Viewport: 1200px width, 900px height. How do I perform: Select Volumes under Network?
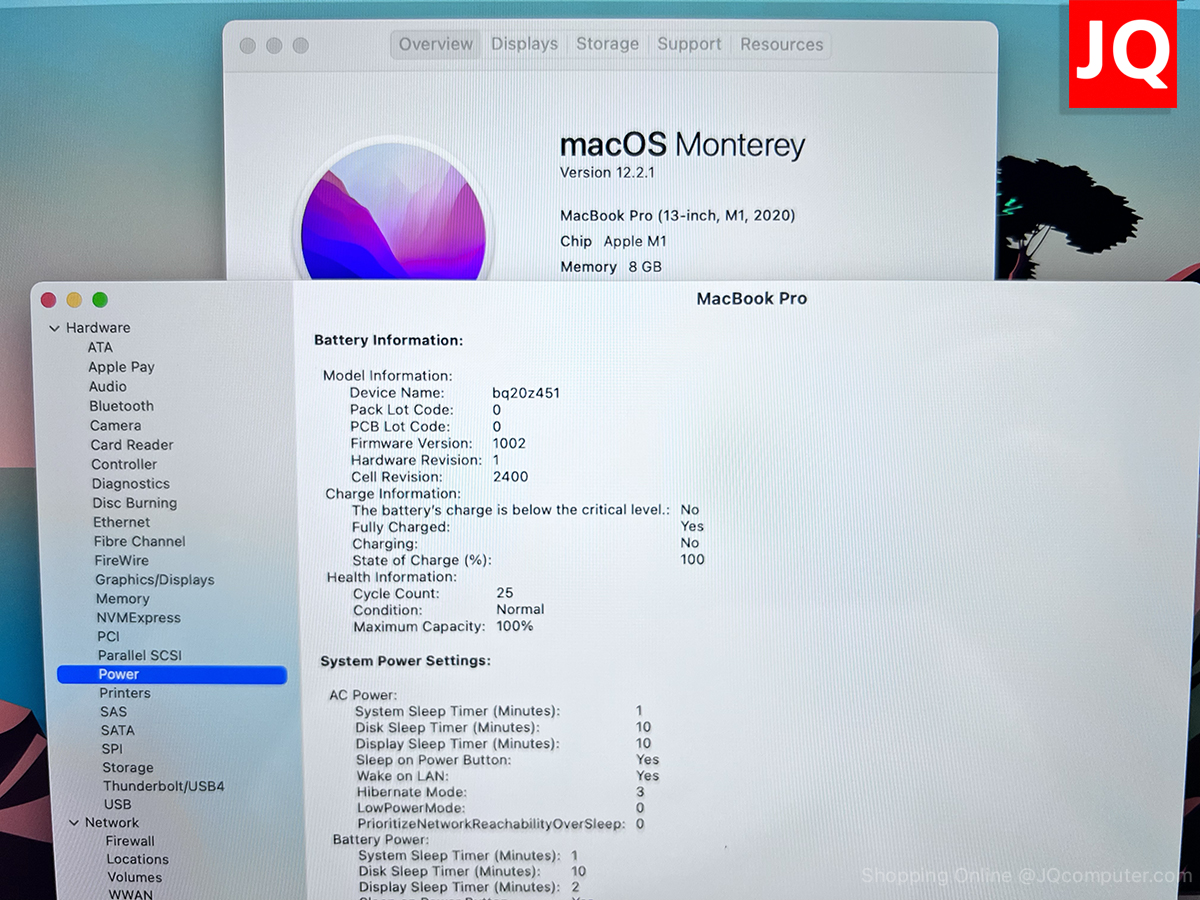click(x=134, y=878)
